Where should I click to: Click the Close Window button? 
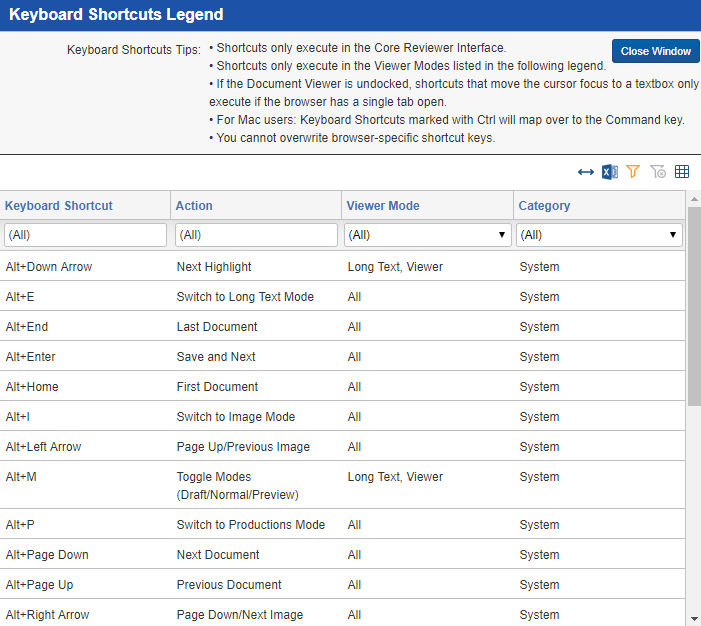coord(655,51)
